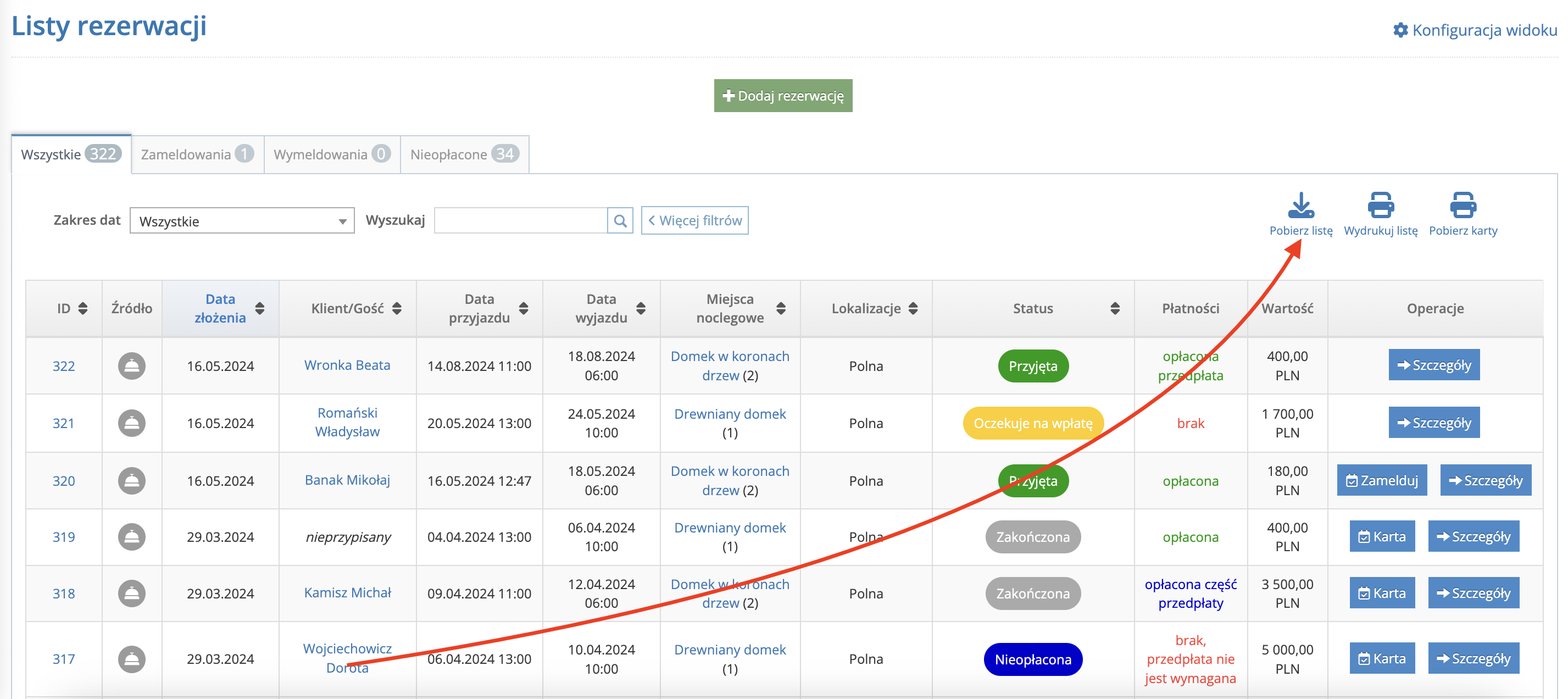Click the Wydrukuj listę printer icon

click(x=1381, y=205)
